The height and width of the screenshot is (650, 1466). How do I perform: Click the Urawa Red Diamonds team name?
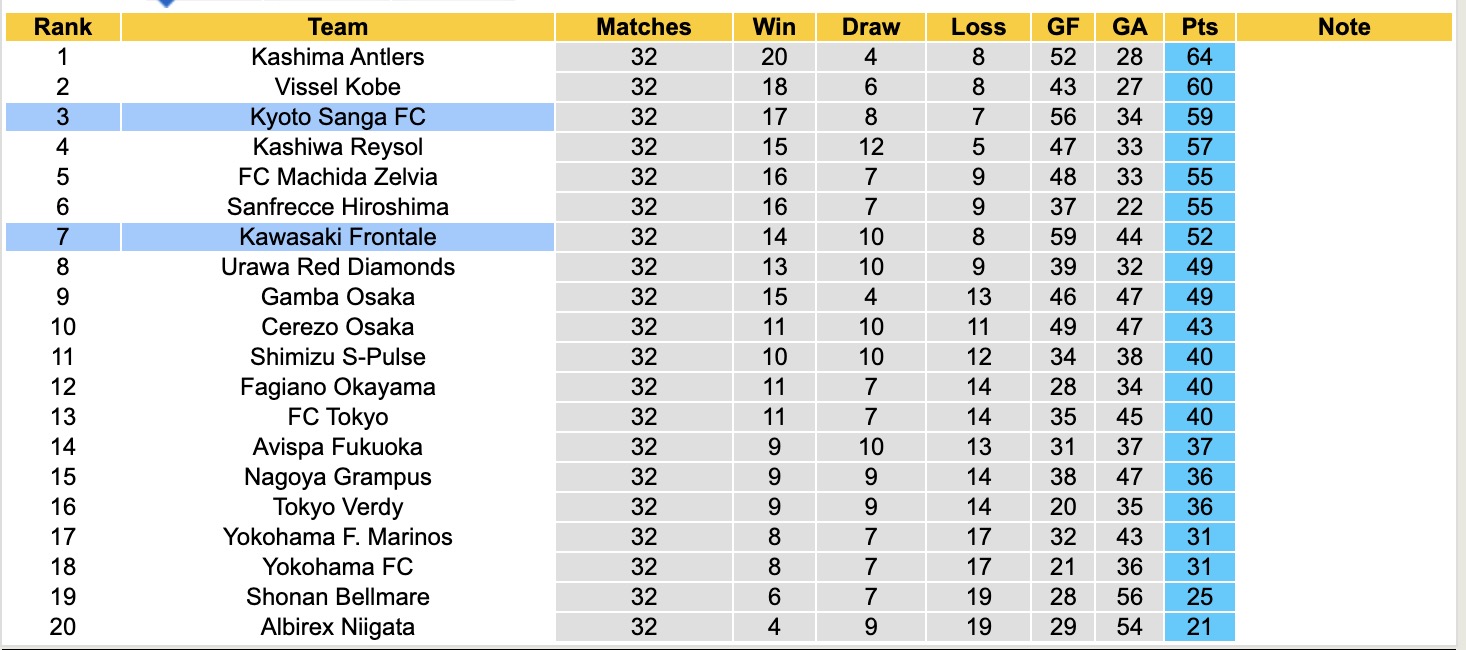338,267
